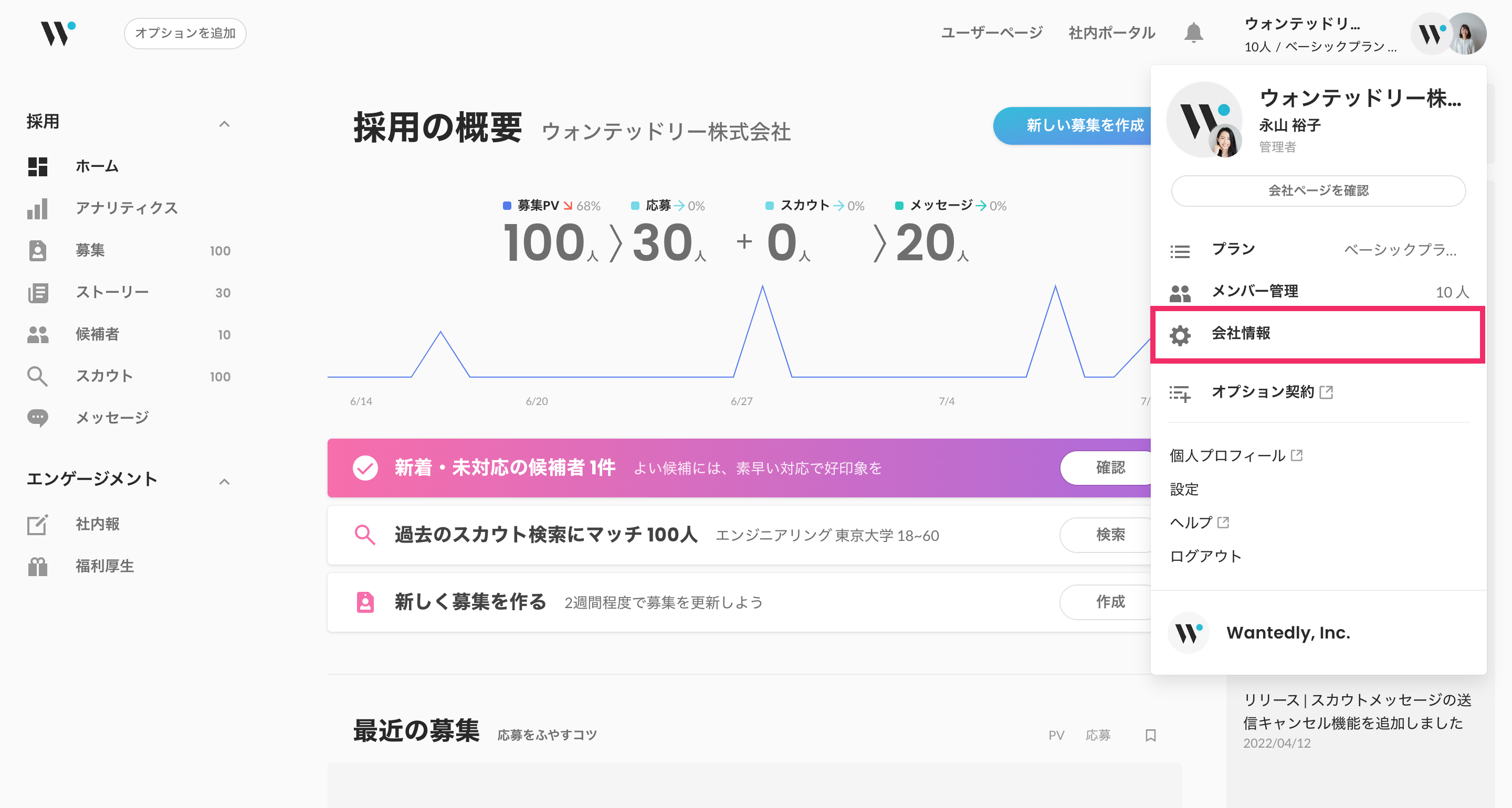
Task: Collapse the 採用 sidebar section
Action: click(224, 123)
